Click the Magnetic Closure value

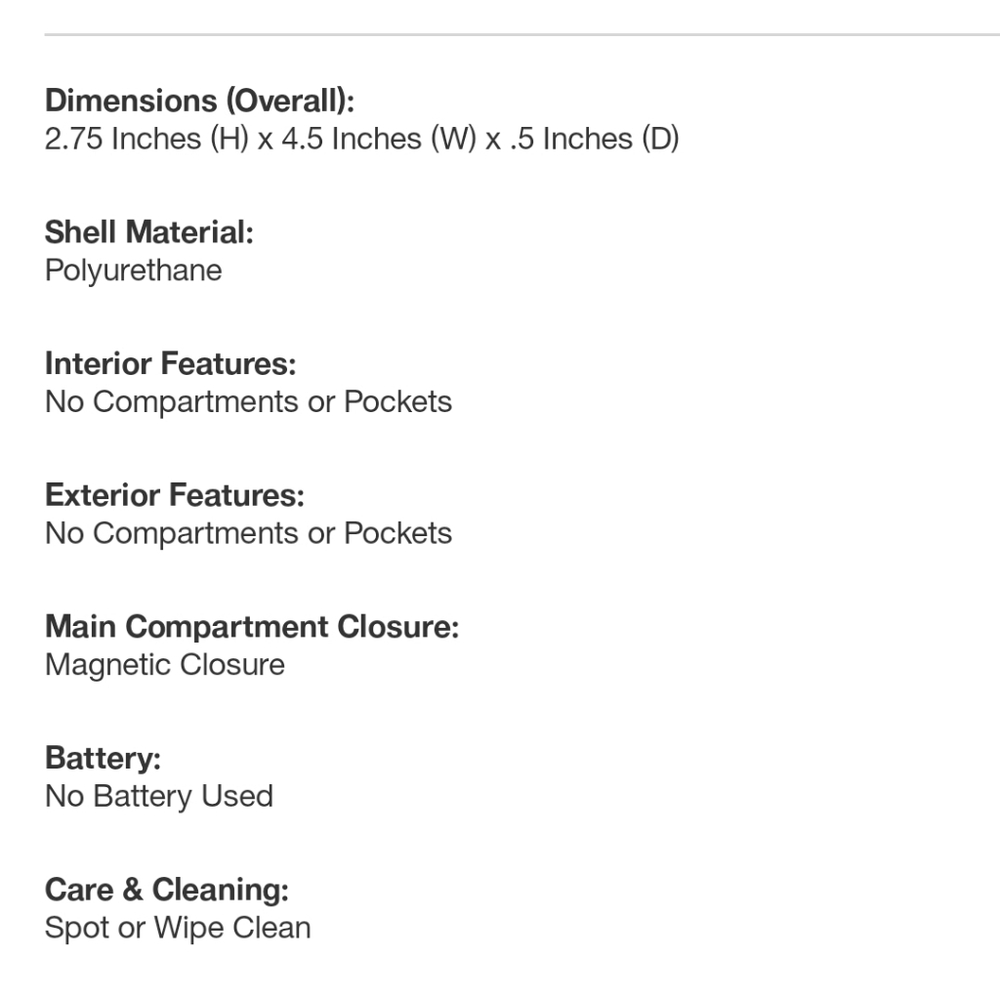pyautogui.click(x=165, y=665)
